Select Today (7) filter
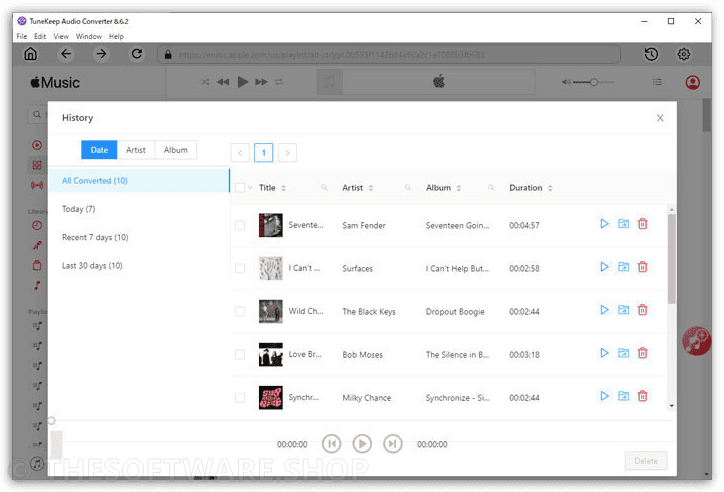724x492 pixels. pyautogui.click(x=139, y=209)
